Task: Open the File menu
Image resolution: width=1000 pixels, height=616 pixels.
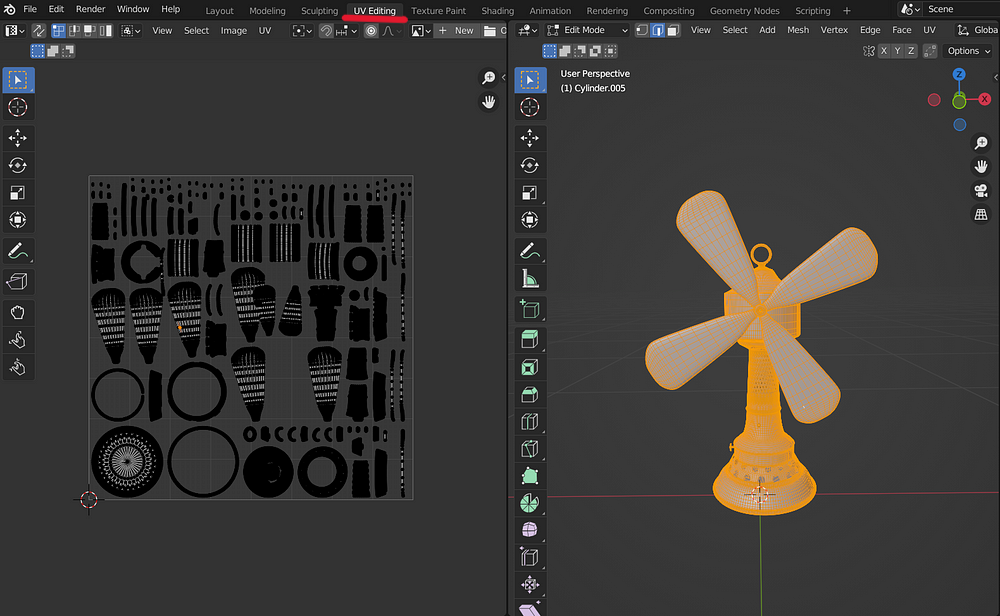Action: pos(30,9)
